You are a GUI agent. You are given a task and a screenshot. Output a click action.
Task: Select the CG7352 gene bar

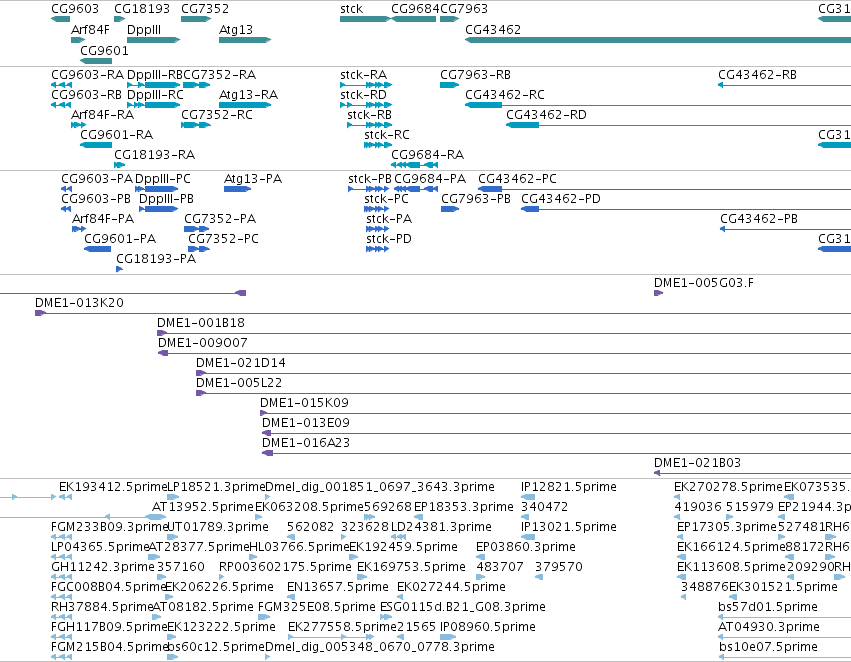[195, 20]
